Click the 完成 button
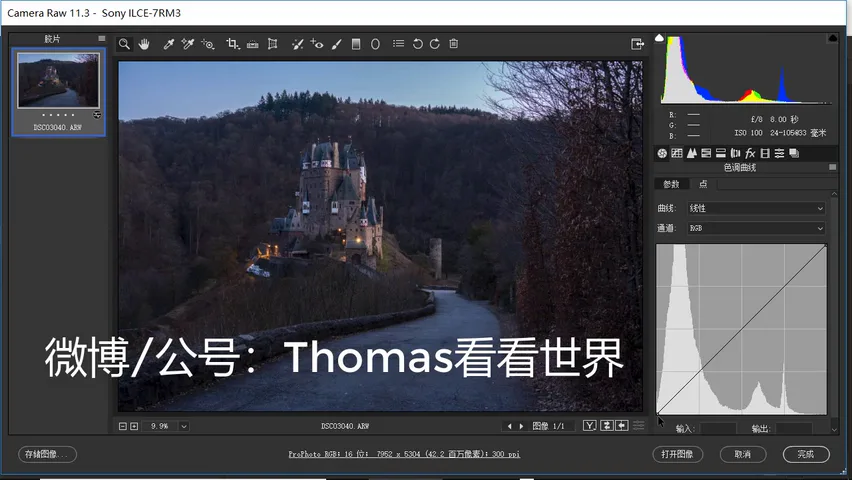Viewport: 852px width, 480px height. coord(806,454)
